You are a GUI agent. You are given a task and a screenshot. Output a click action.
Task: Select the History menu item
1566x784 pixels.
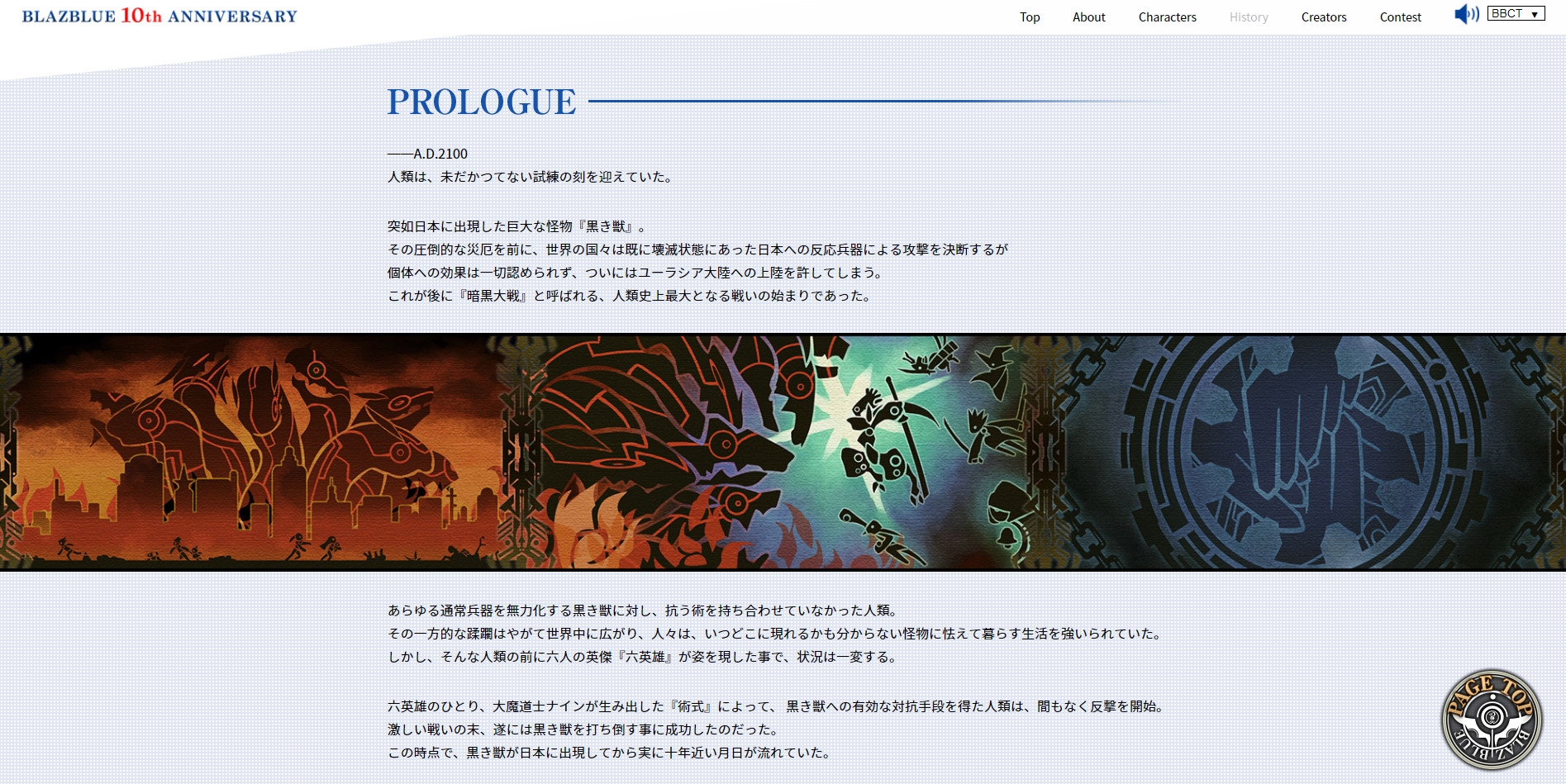[x=1249, y=17]
